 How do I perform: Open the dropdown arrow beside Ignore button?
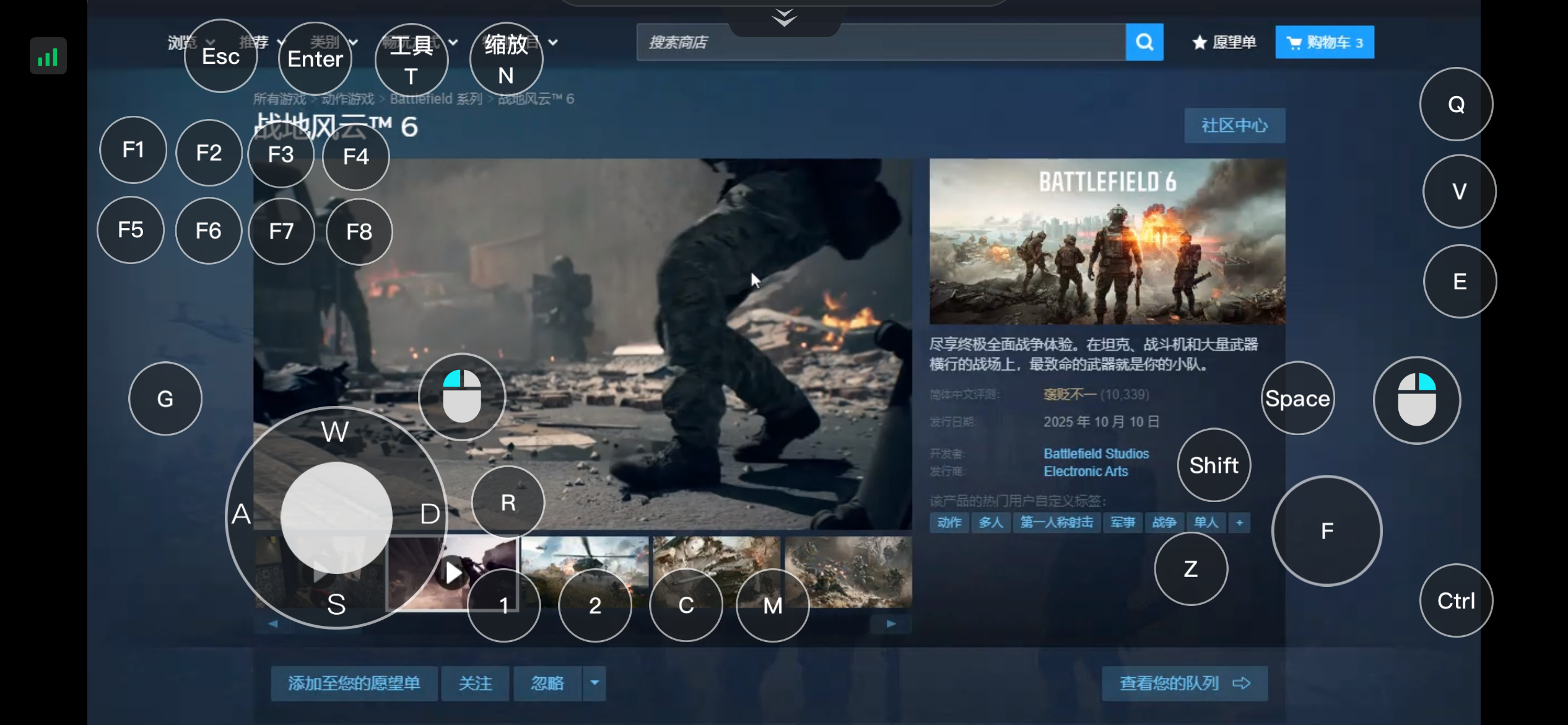595,683
